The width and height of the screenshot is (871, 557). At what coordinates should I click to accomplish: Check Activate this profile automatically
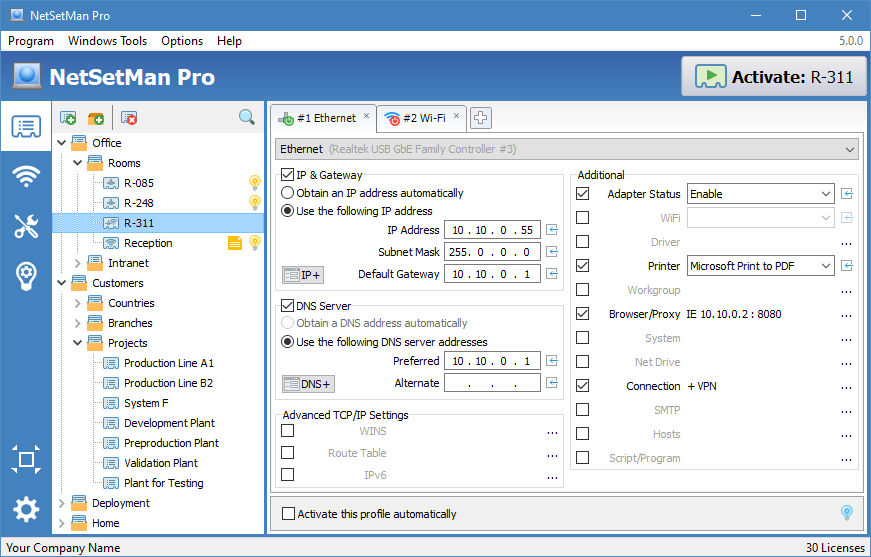tap(288, 514)
